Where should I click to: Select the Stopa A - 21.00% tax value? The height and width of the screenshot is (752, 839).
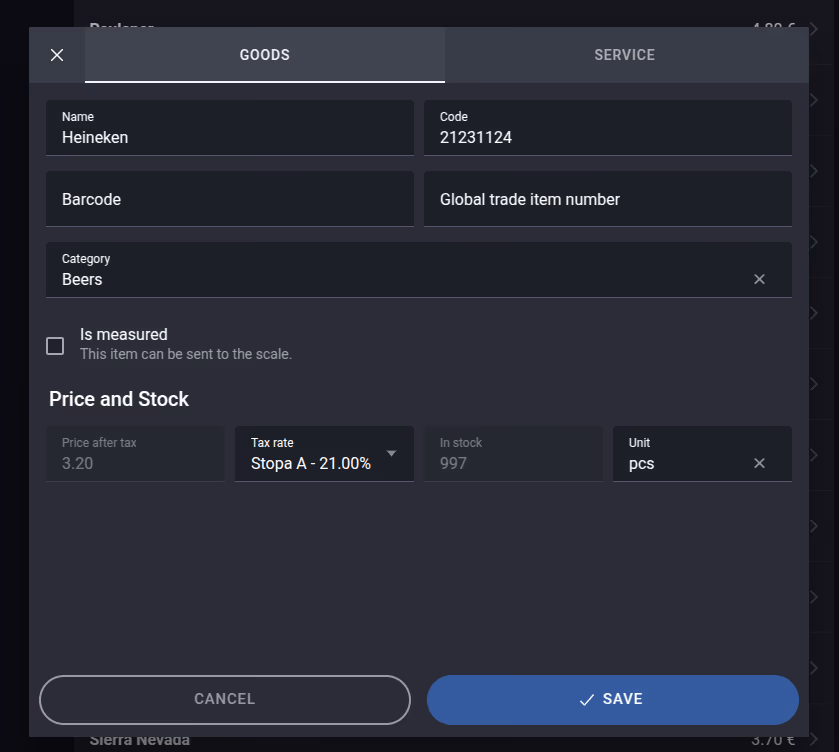[311, 463]
